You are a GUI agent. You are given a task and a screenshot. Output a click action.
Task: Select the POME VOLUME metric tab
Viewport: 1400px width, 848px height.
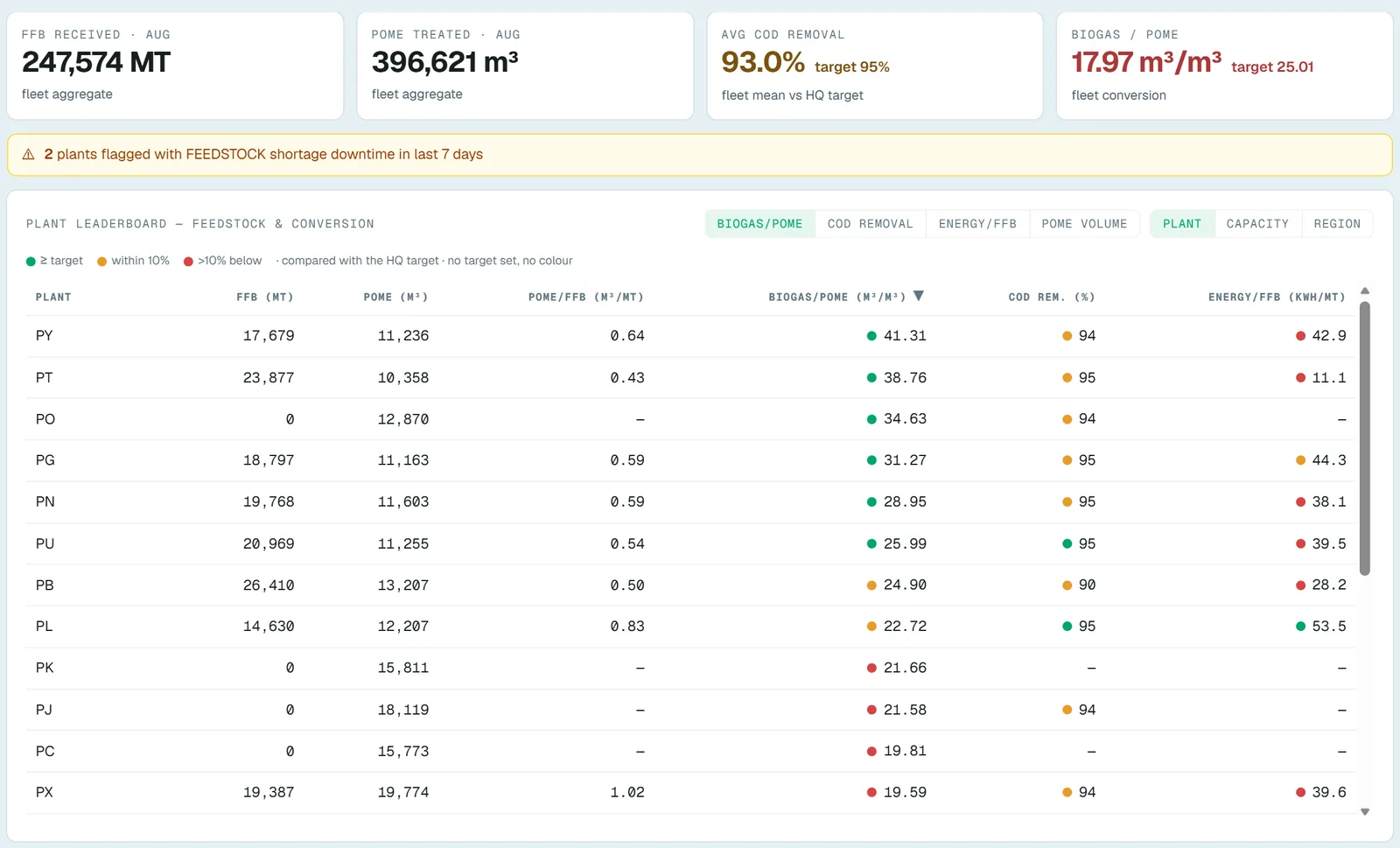click(1084, 224)
